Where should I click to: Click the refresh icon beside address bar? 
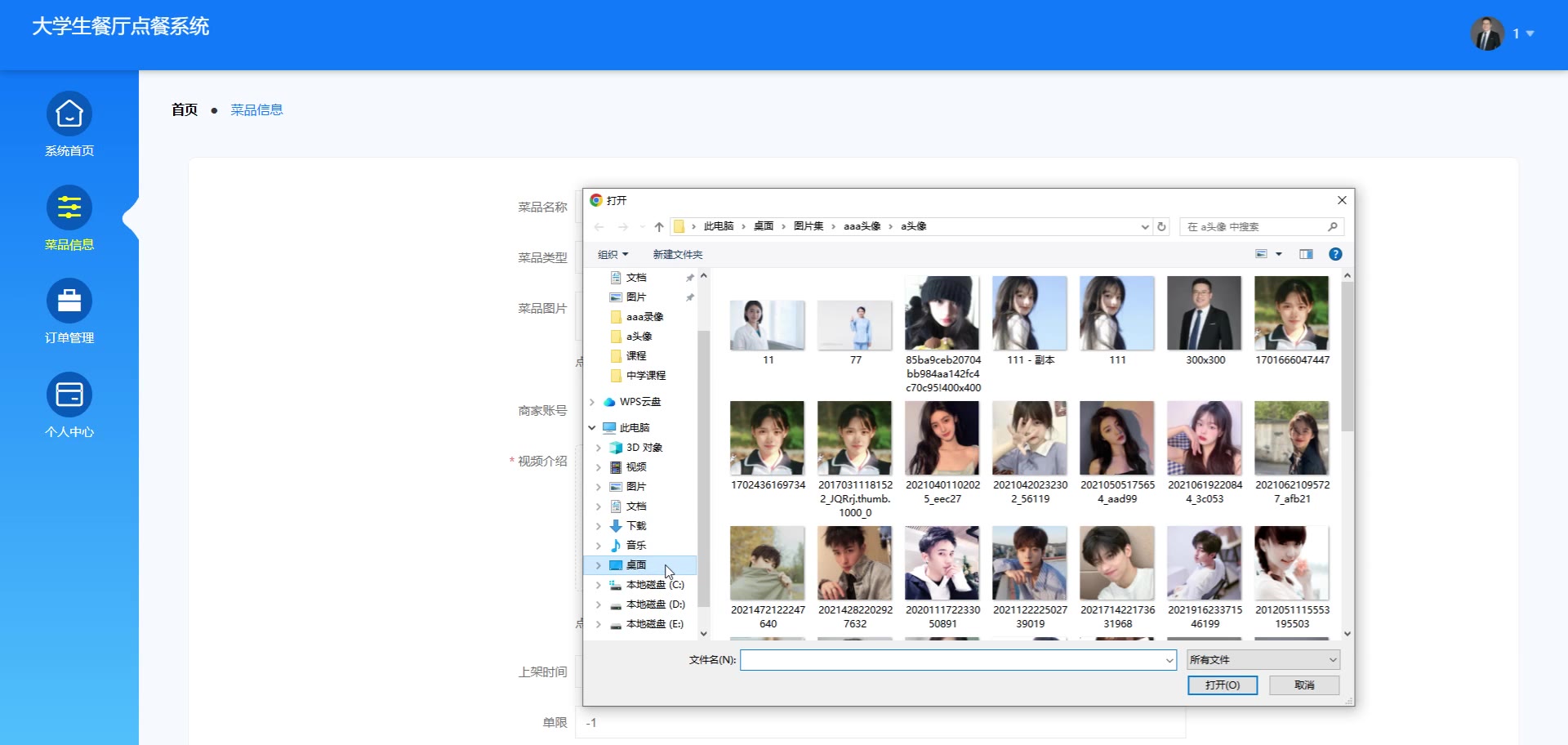click(1161, 227)
